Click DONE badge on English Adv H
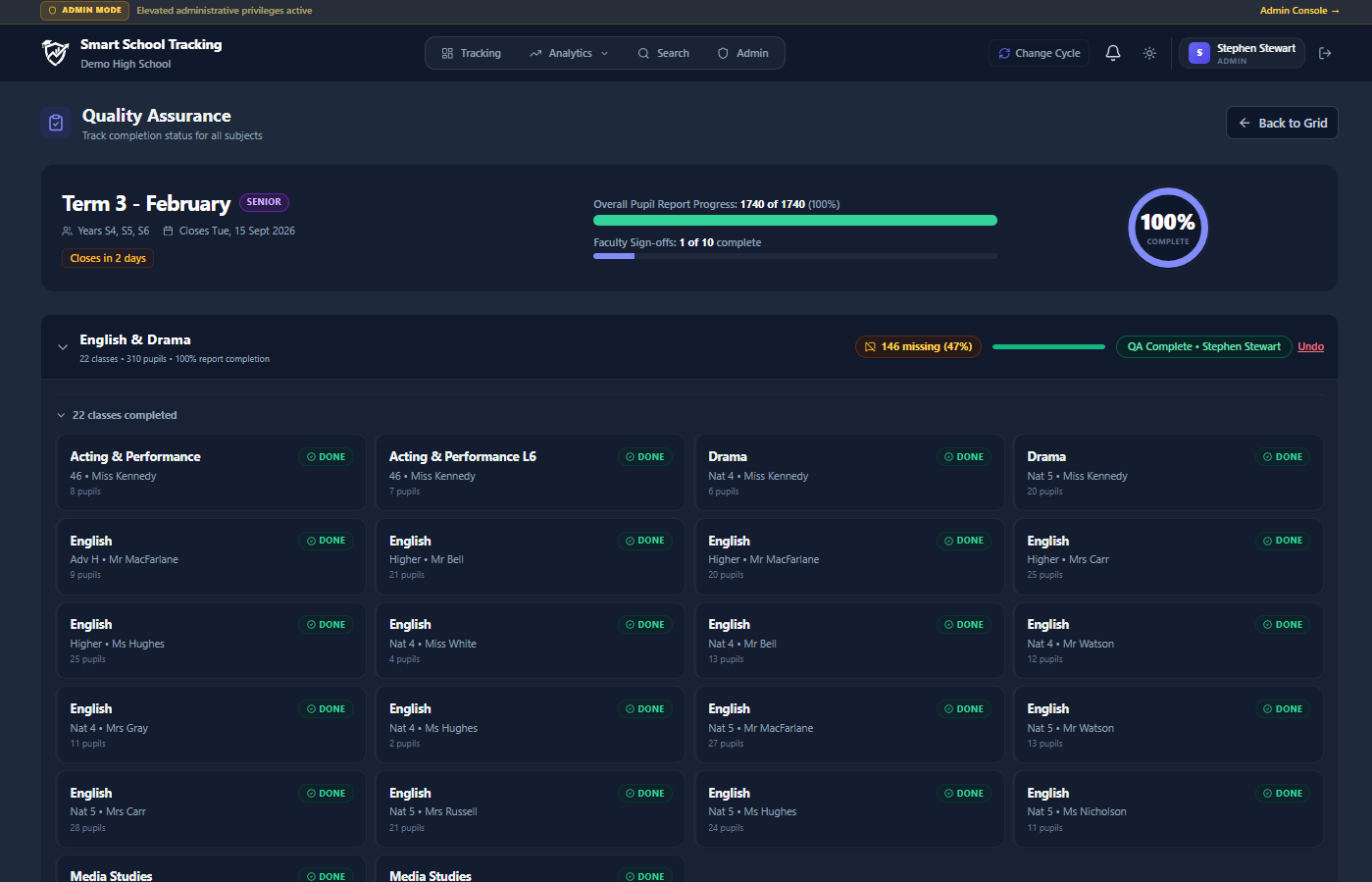 click(327, 541)
